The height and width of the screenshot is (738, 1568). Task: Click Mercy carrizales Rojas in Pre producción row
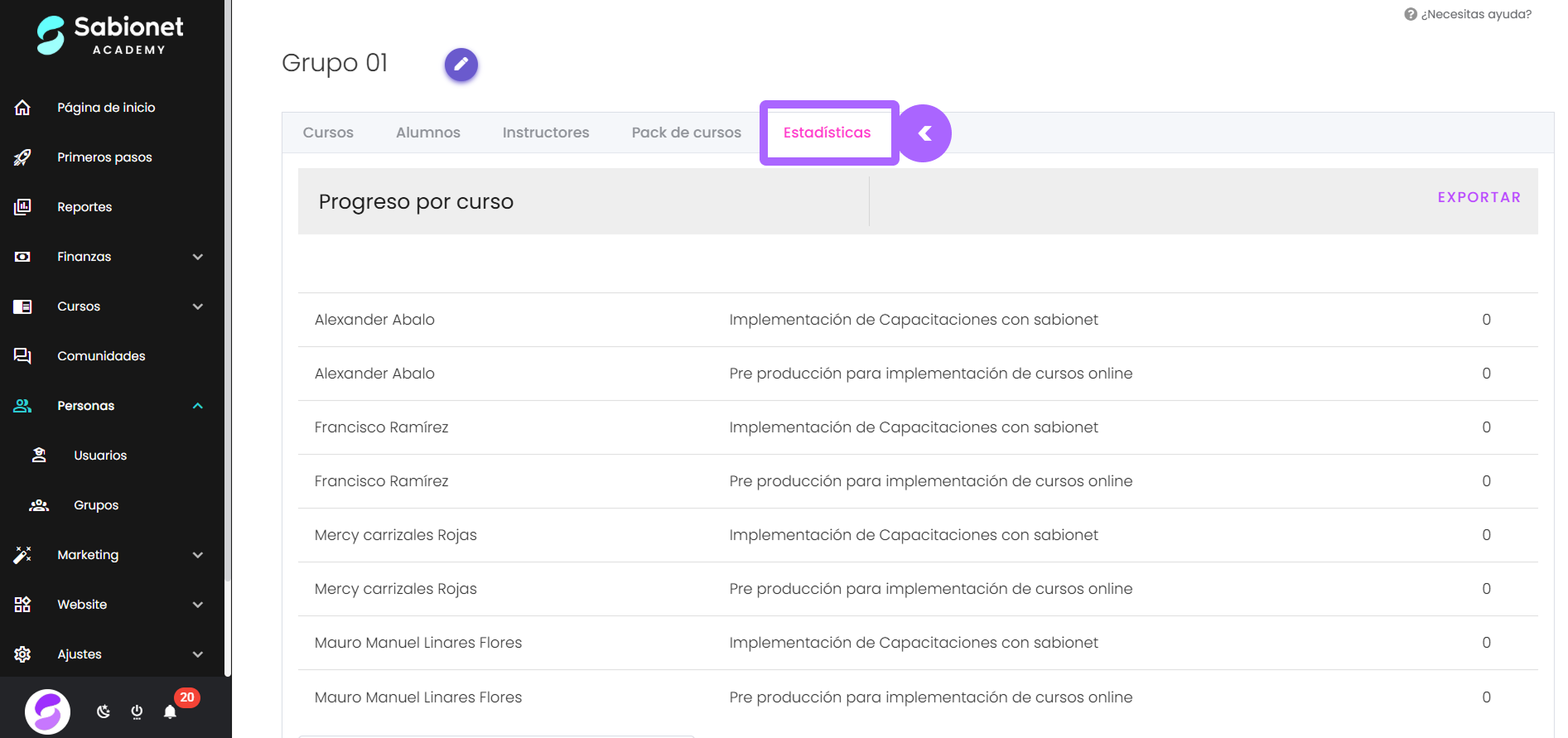(396, 589)
